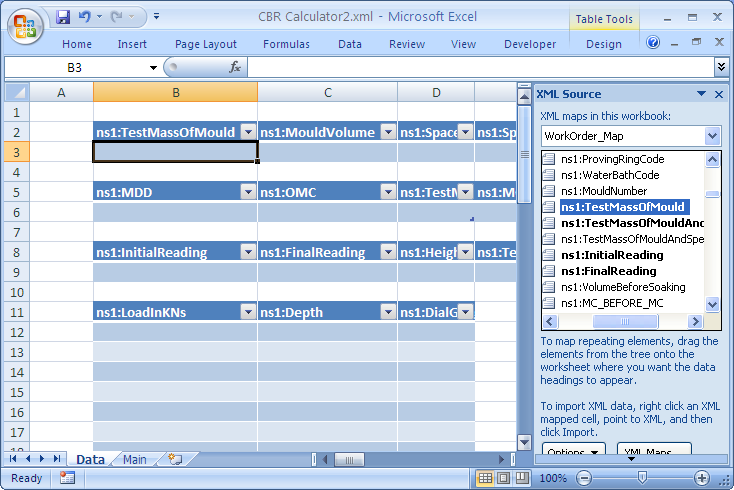The width and height of the screenshot is (734, 490).
Task: Click the Options button in XML pane
Action: (x=574, y=451)
